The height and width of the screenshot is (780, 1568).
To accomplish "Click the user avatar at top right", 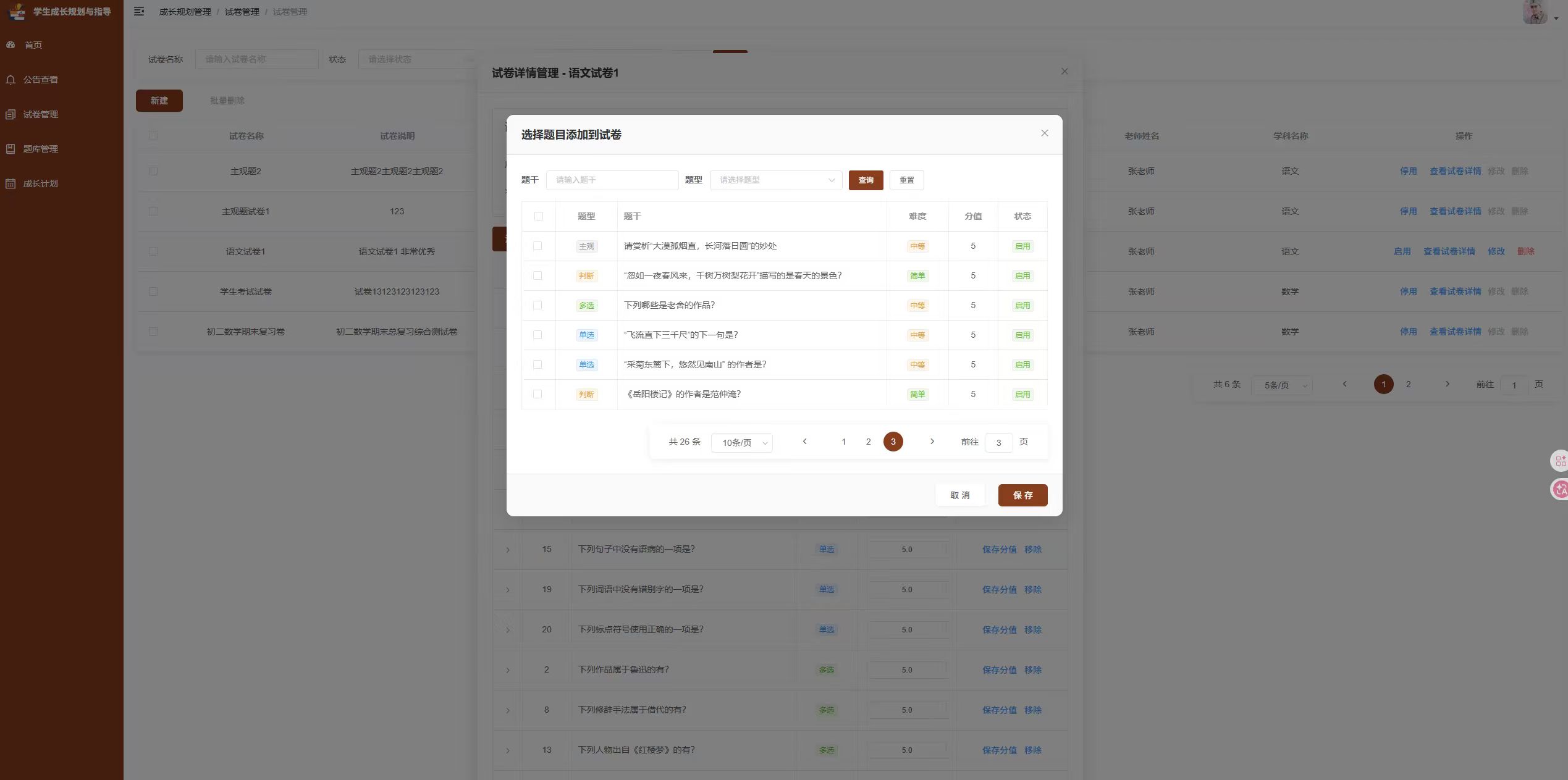I will pos(1535,12).
